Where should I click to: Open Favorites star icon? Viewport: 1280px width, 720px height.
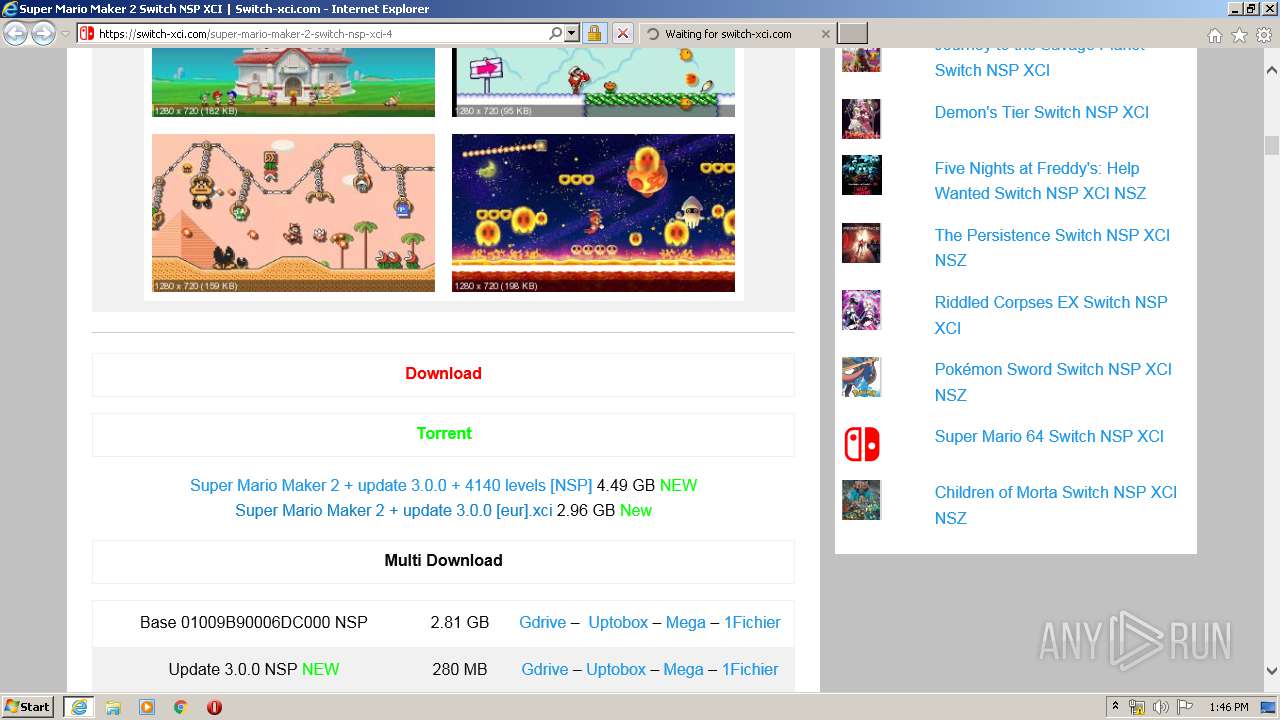[x=1239, y=35]
